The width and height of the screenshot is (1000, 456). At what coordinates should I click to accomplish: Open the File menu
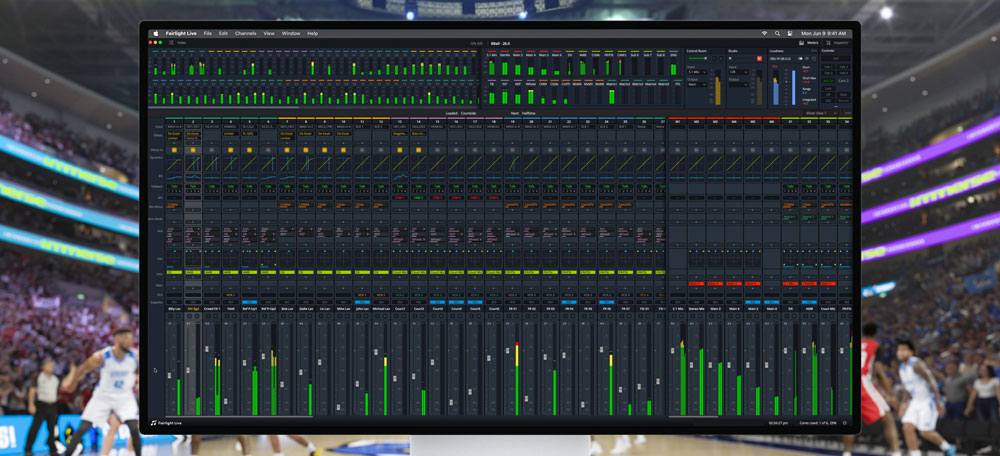(x=208, y=33)
